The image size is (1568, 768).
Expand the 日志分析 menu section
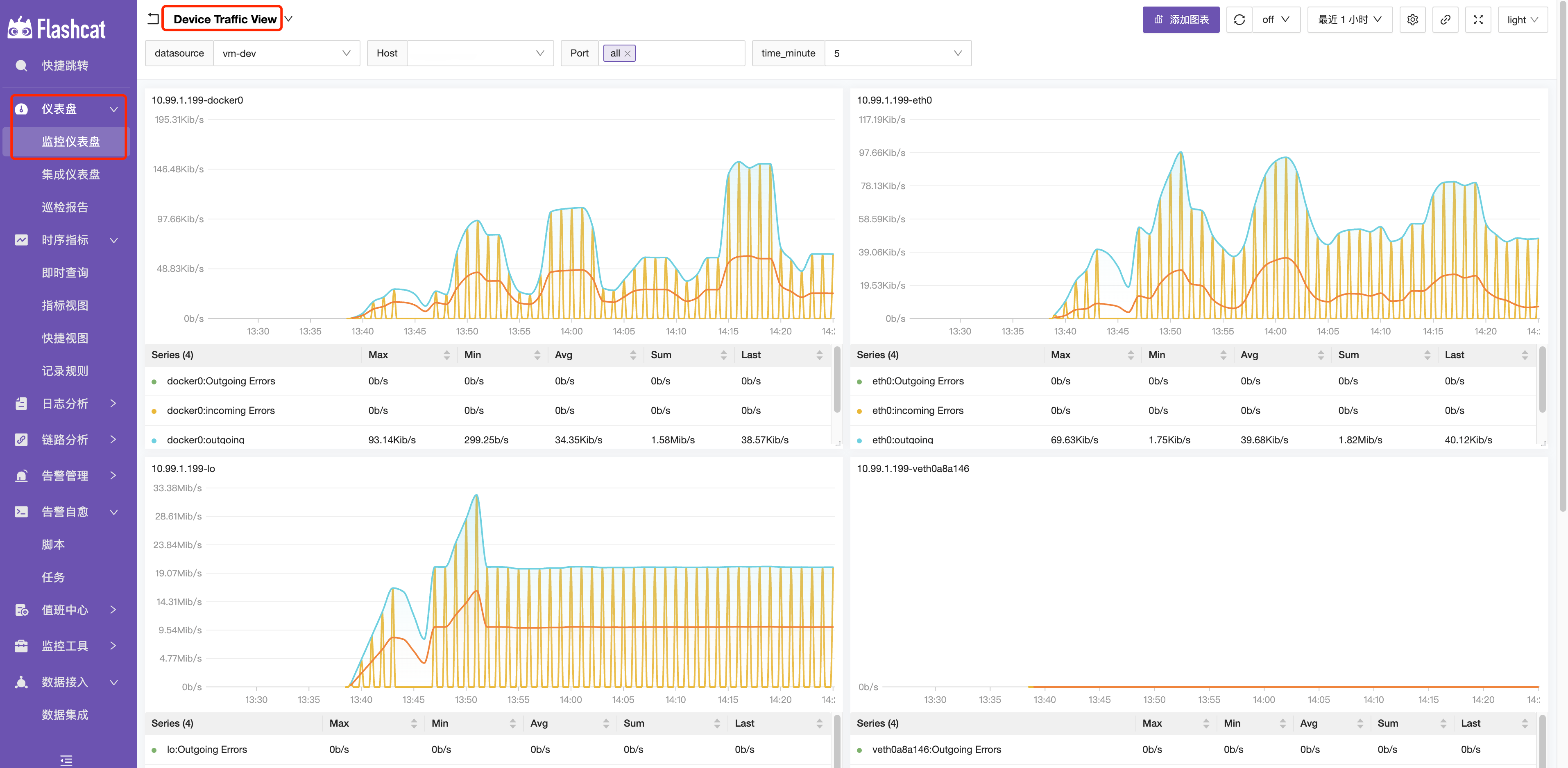click(x=113, y=404)
